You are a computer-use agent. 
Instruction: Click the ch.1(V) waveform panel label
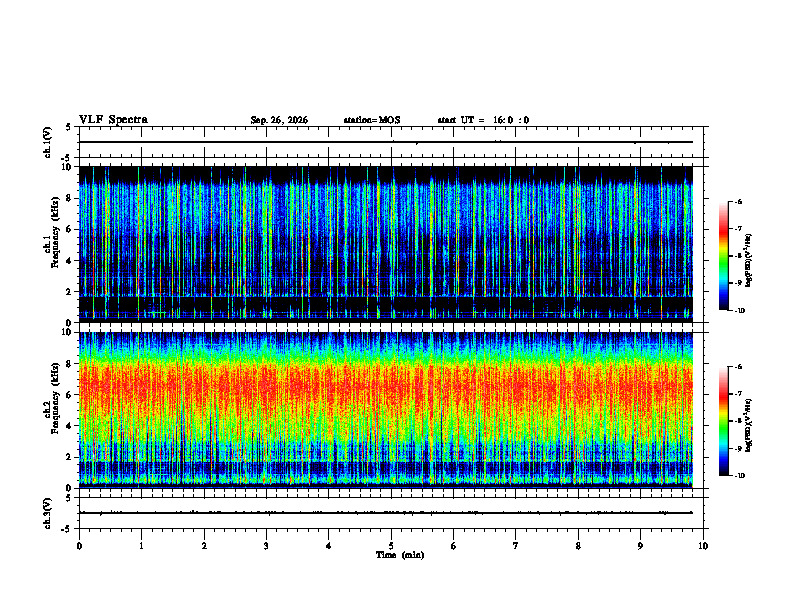[48, 142]
